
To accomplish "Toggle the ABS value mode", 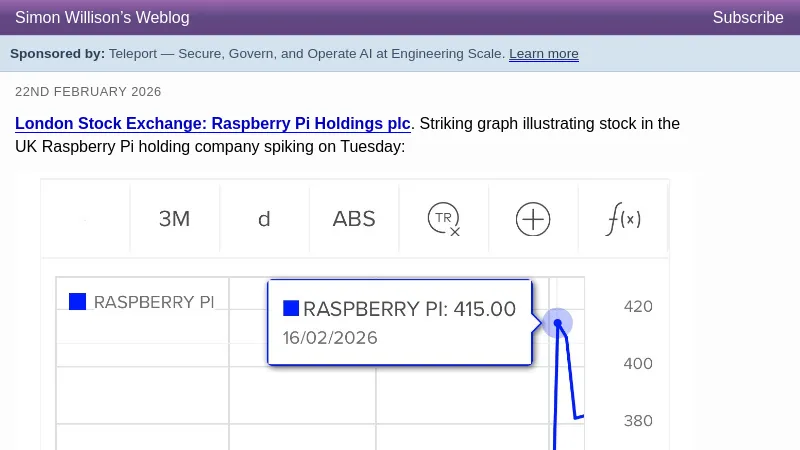I will (354, 218).
